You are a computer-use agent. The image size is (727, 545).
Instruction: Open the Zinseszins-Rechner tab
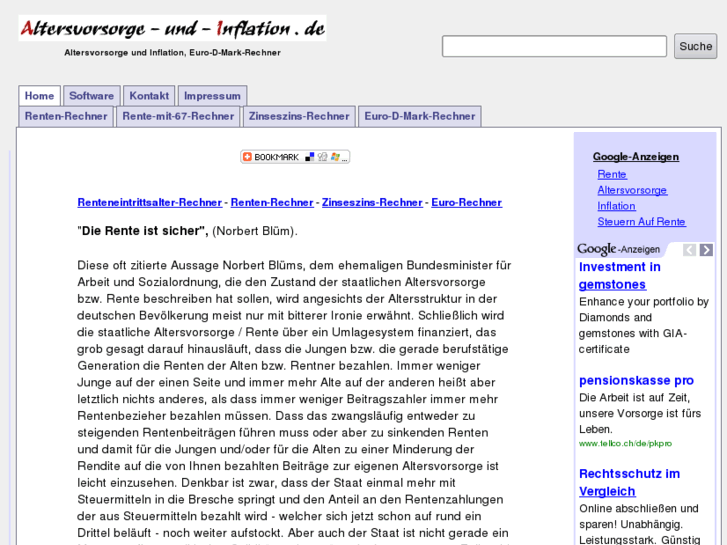coord(299,116)
